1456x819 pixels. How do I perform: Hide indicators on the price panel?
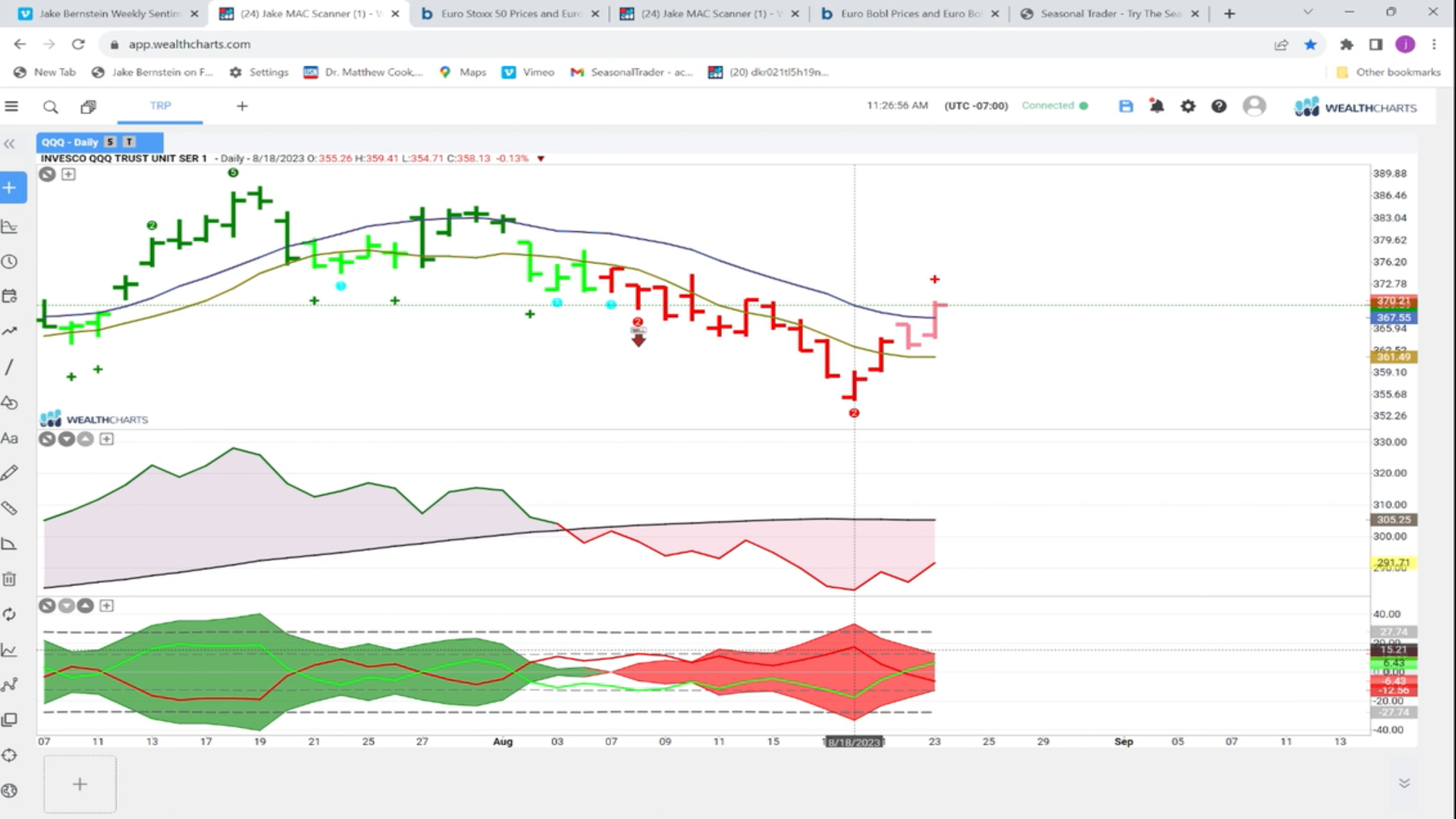(x=47, y=174)
